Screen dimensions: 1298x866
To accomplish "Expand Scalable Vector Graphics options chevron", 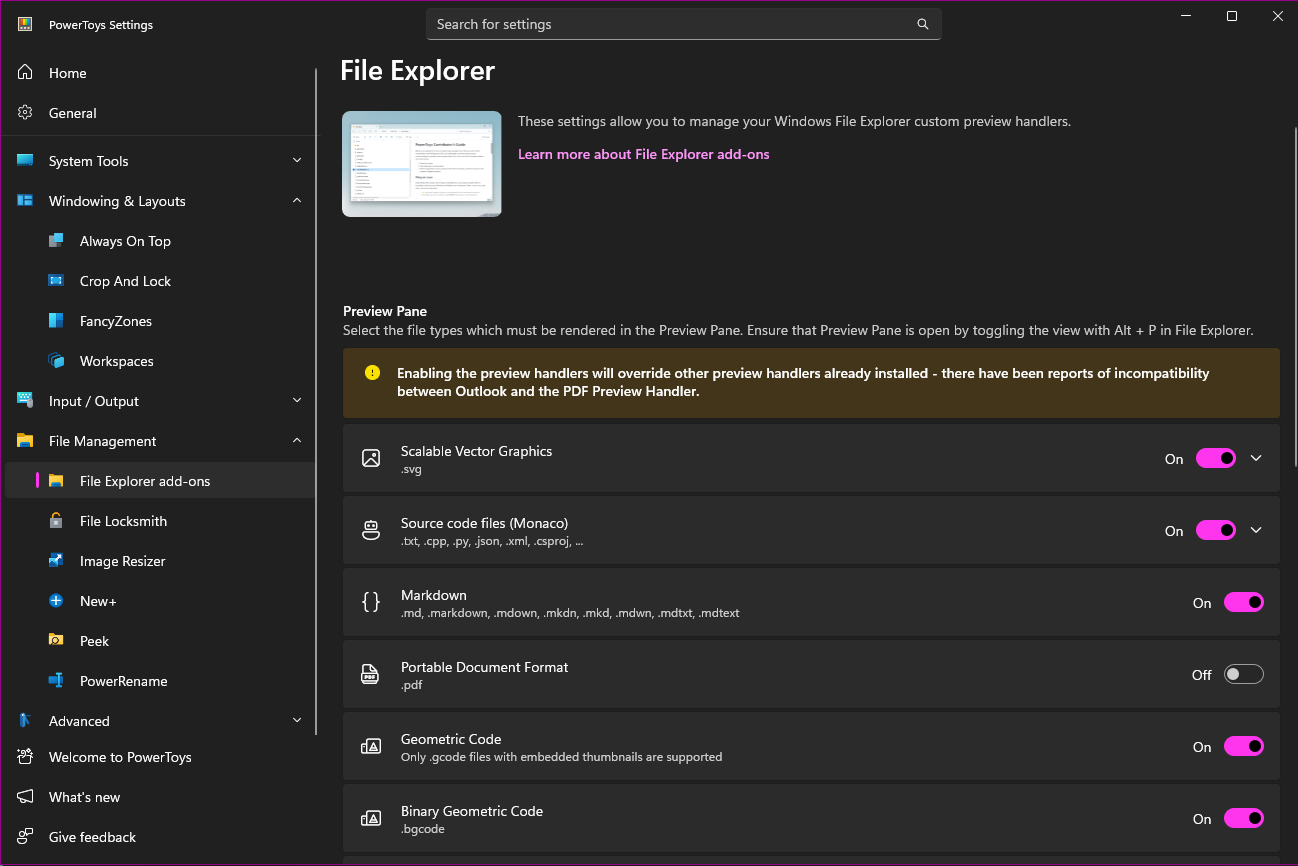I will [x=1257, y=458].
